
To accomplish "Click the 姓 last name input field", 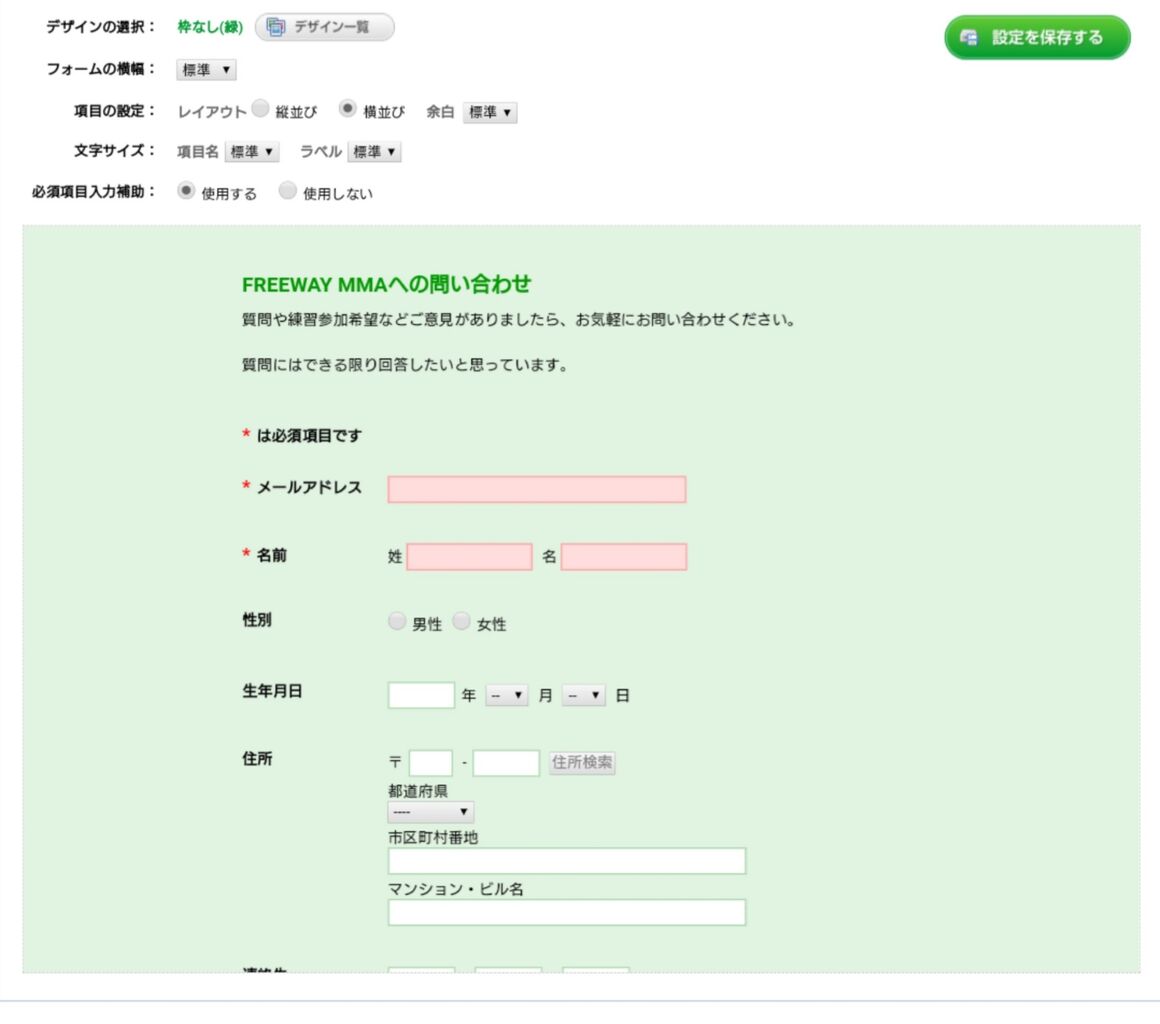I will click(469, 556).
